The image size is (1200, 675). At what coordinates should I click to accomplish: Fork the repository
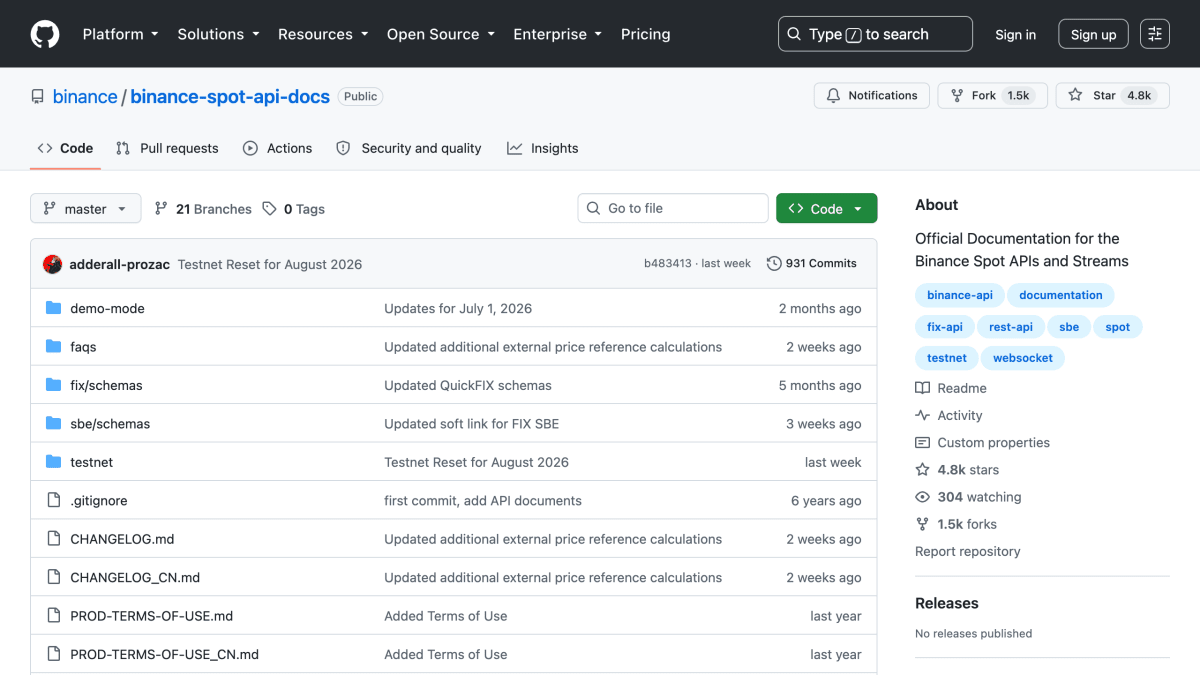coord(992,96)
